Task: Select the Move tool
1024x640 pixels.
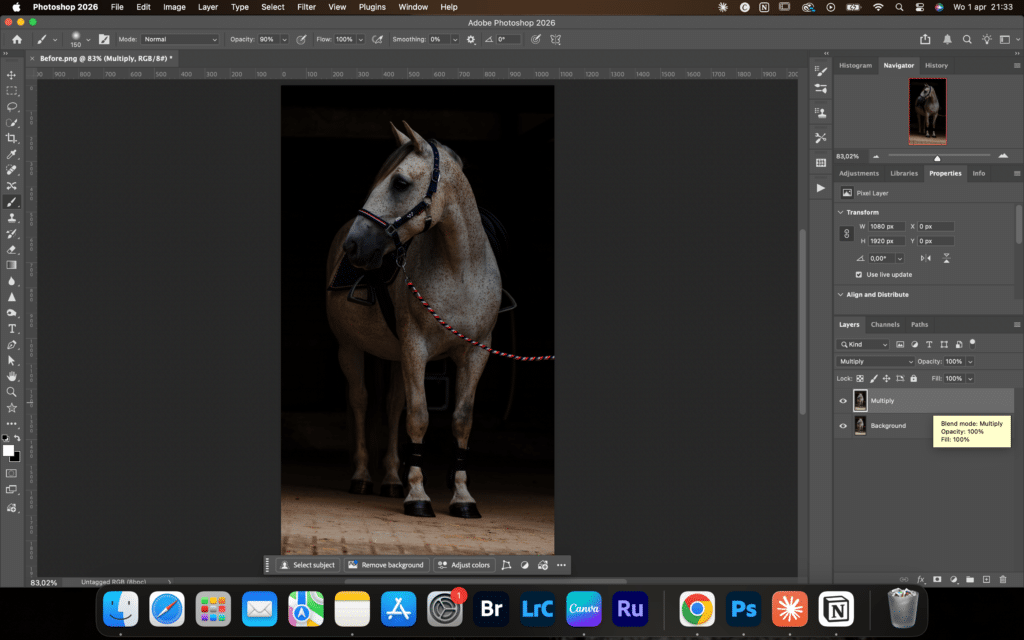Action: 12,75
